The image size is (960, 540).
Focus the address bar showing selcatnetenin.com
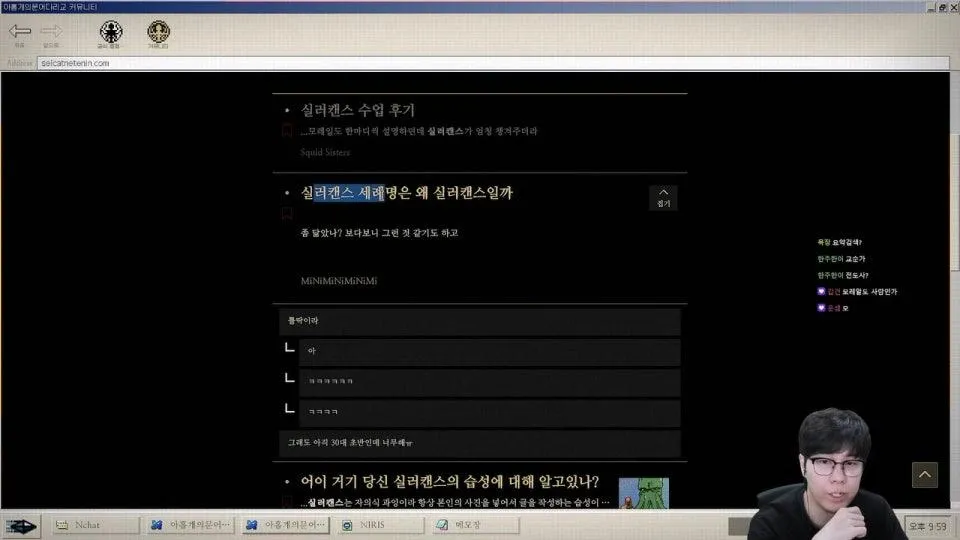pos(493,63)
